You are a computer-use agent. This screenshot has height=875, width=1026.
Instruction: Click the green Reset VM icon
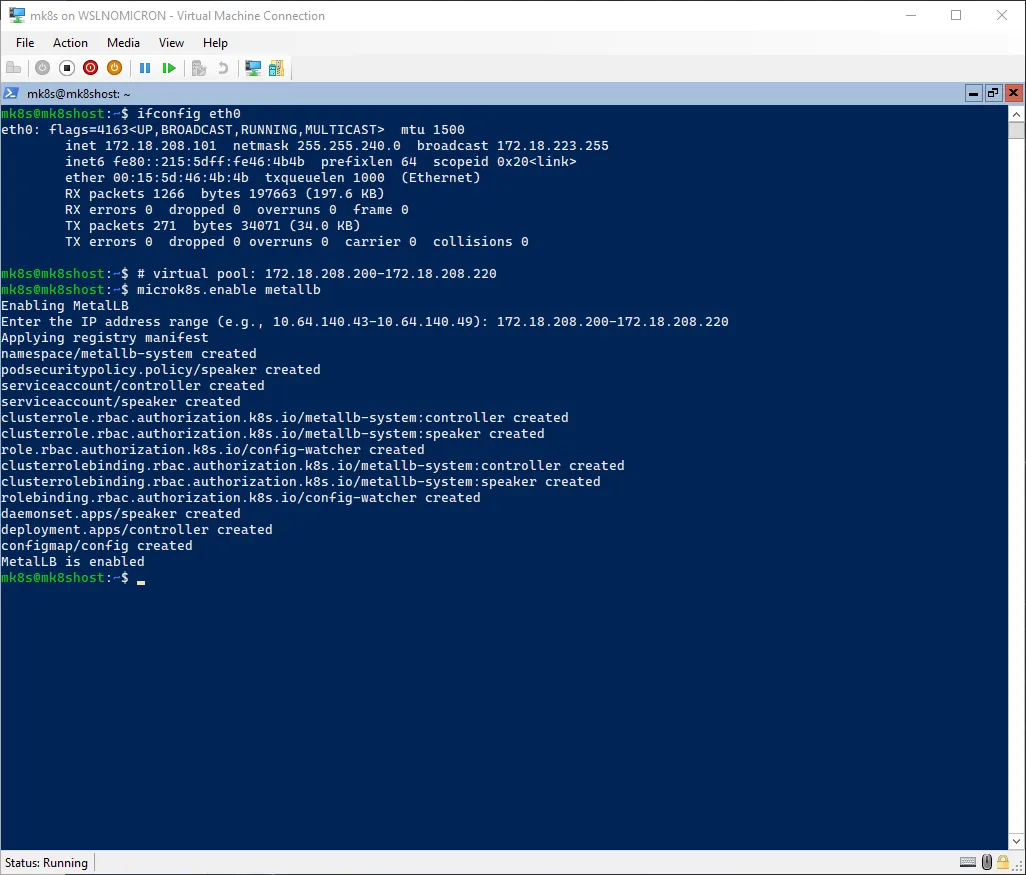[x=169, y=68]
